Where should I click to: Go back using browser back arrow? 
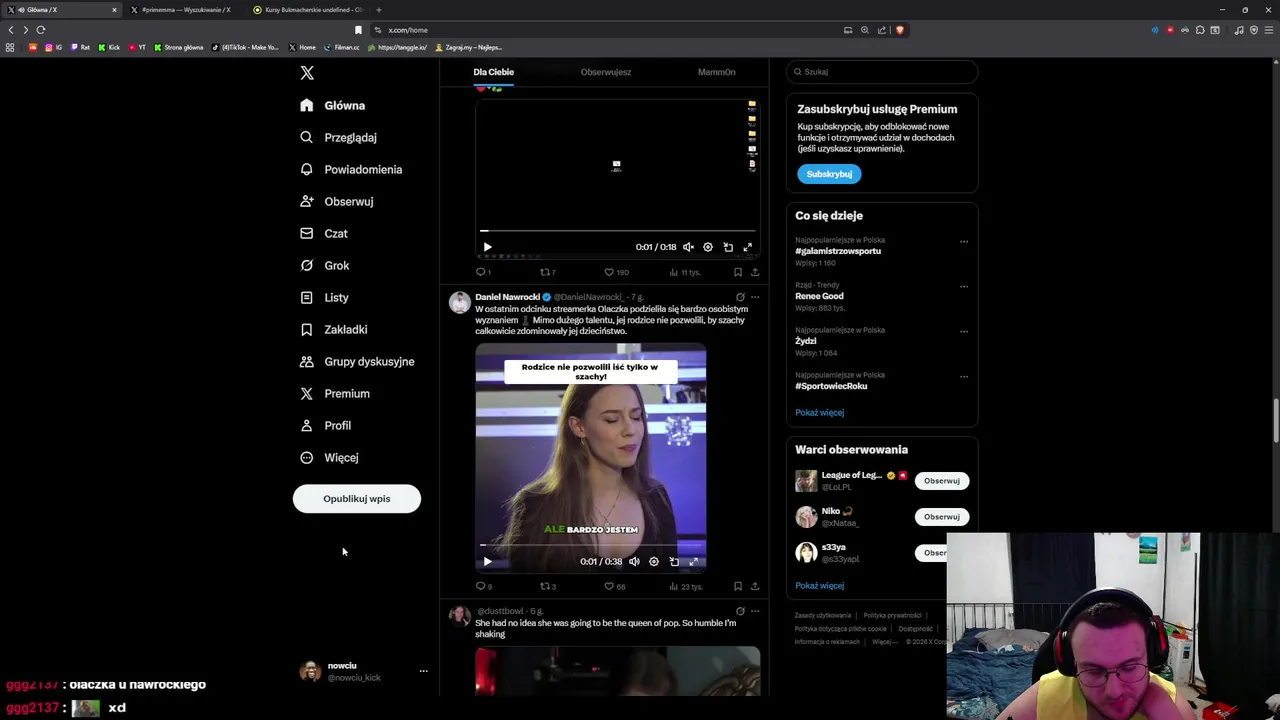[x=11, y=30]
